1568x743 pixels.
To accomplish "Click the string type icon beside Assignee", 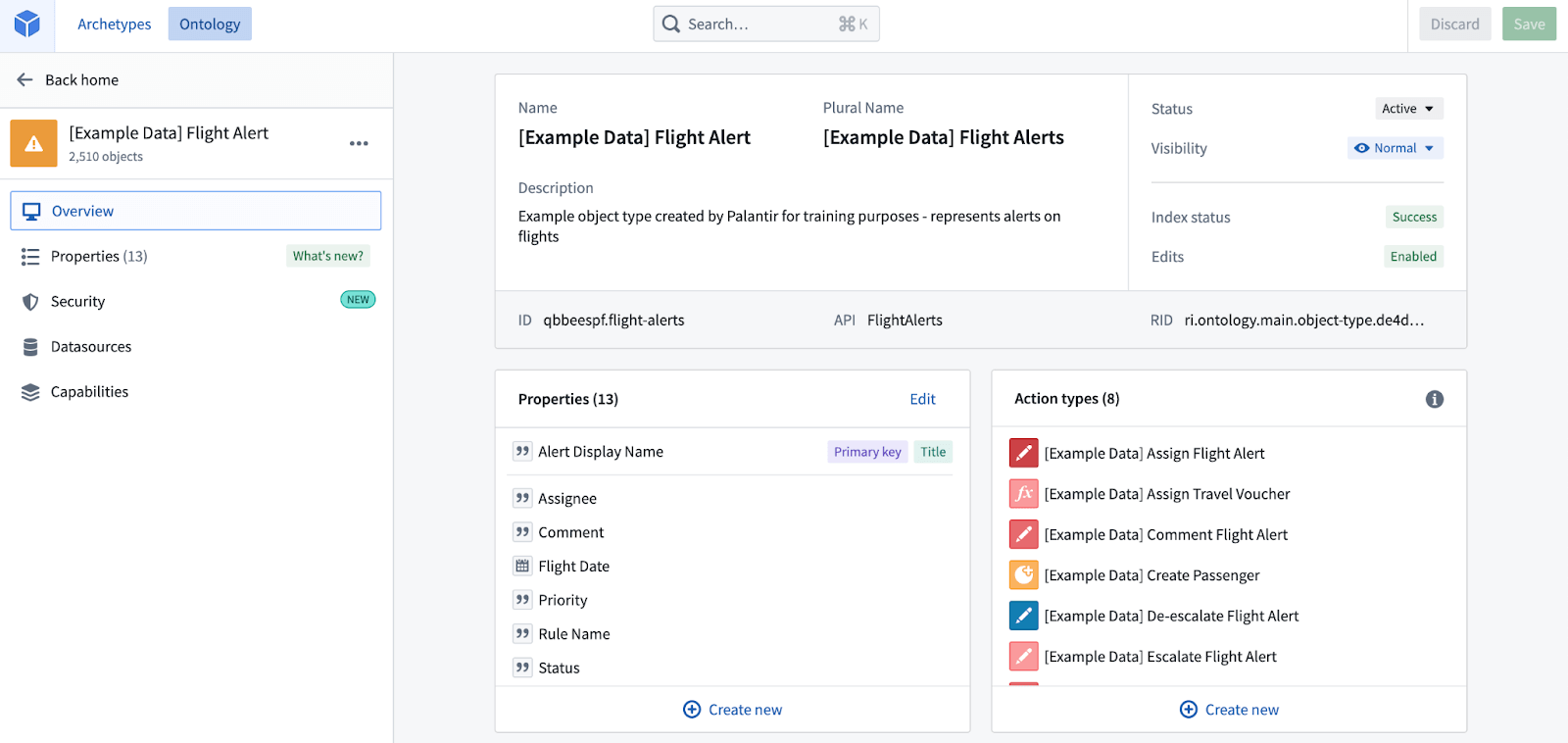I will [x=522, y=498].
